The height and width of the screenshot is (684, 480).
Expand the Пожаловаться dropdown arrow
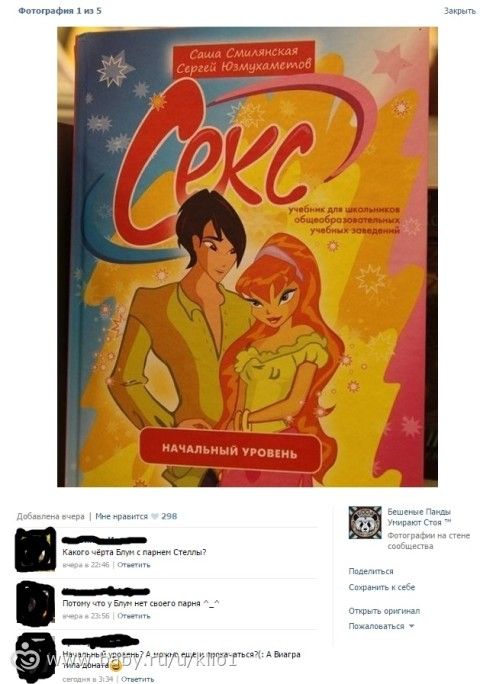point(411,626)
